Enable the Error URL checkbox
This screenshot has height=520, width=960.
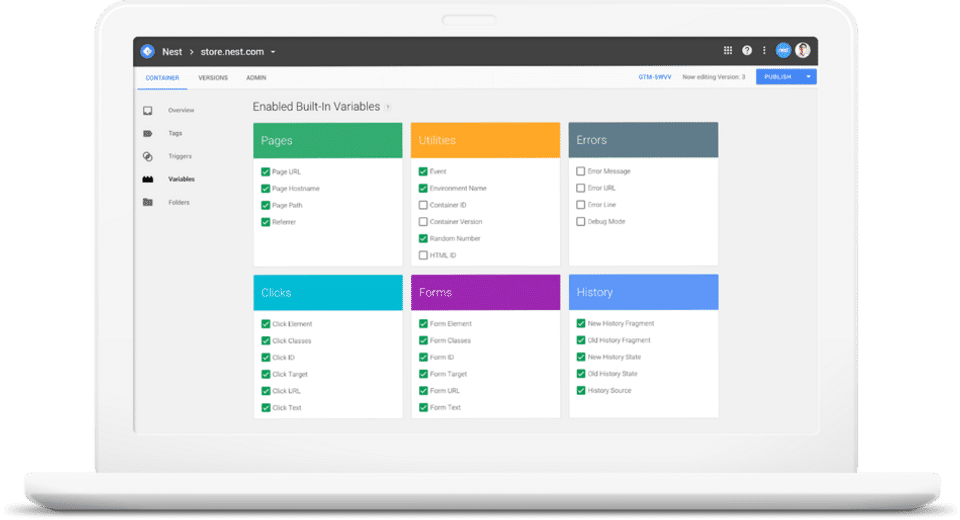(x=580, y=188)
